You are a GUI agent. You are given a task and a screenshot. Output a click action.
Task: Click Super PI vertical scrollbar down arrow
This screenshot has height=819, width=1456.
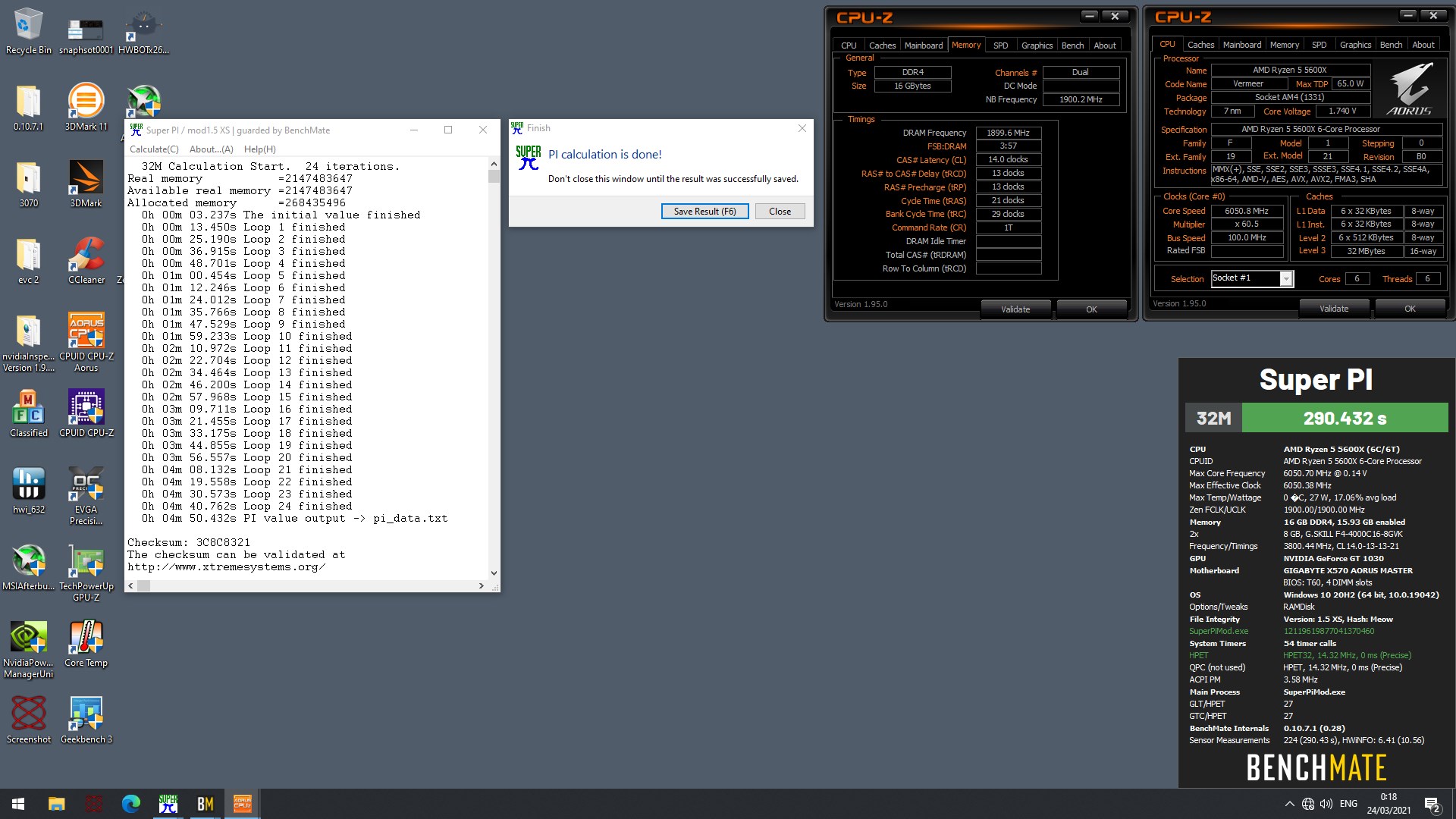[494, 573]
